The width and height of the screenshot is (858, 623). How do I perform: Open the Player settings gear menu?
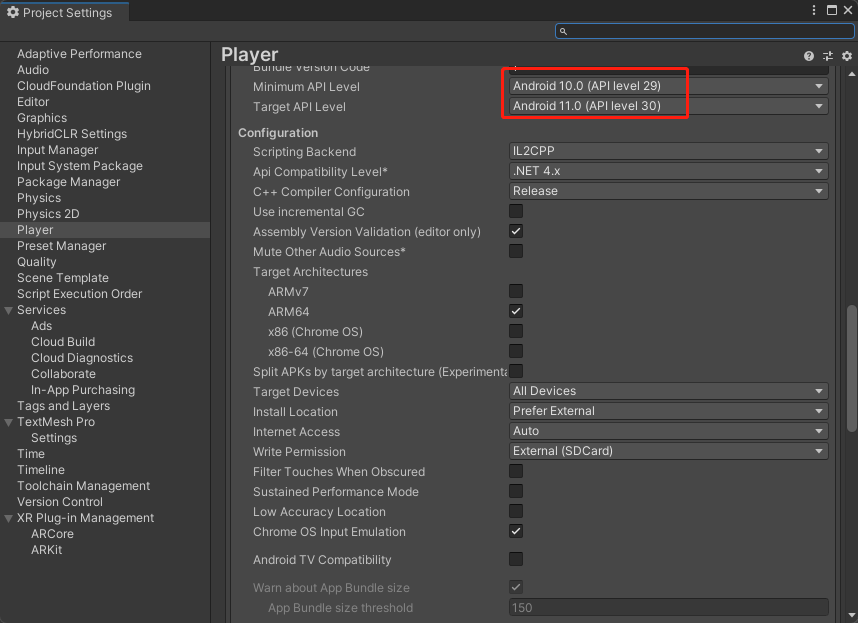coord(847,56)
